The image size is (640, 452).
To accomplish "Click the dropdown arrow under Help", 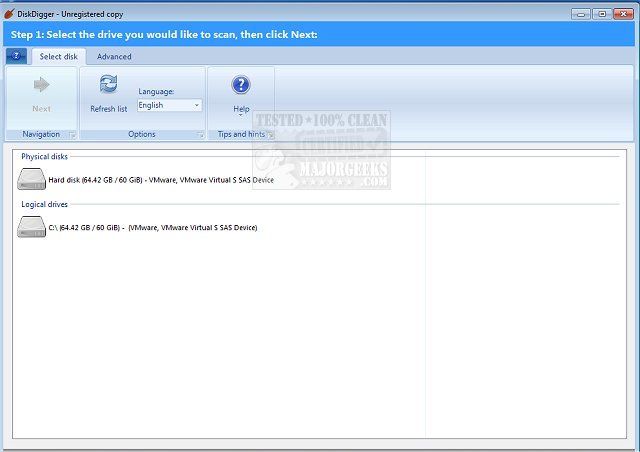I will click(x=241, y=115).
